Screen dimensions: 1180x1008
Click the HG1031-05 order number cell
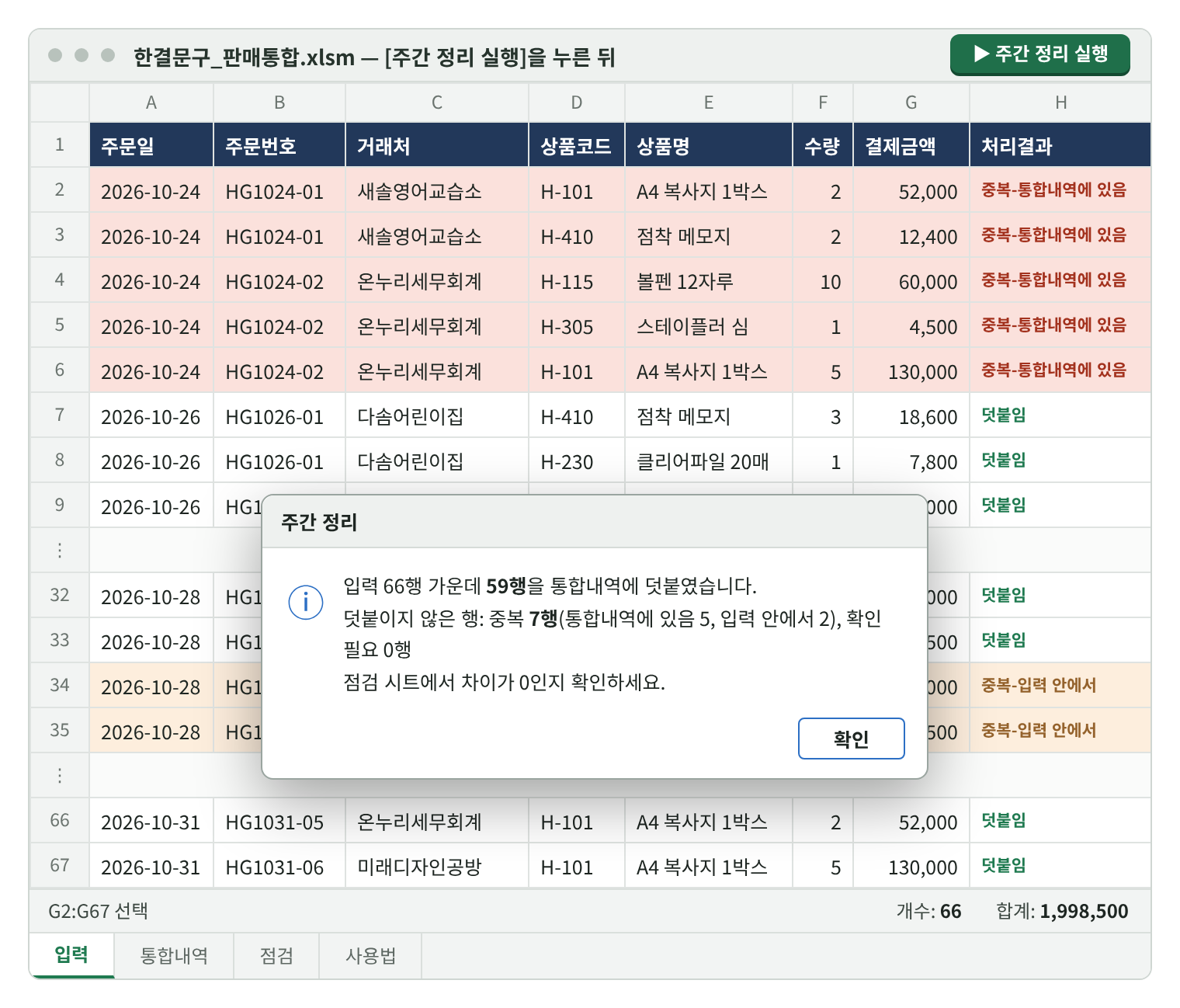click(279, 821)
